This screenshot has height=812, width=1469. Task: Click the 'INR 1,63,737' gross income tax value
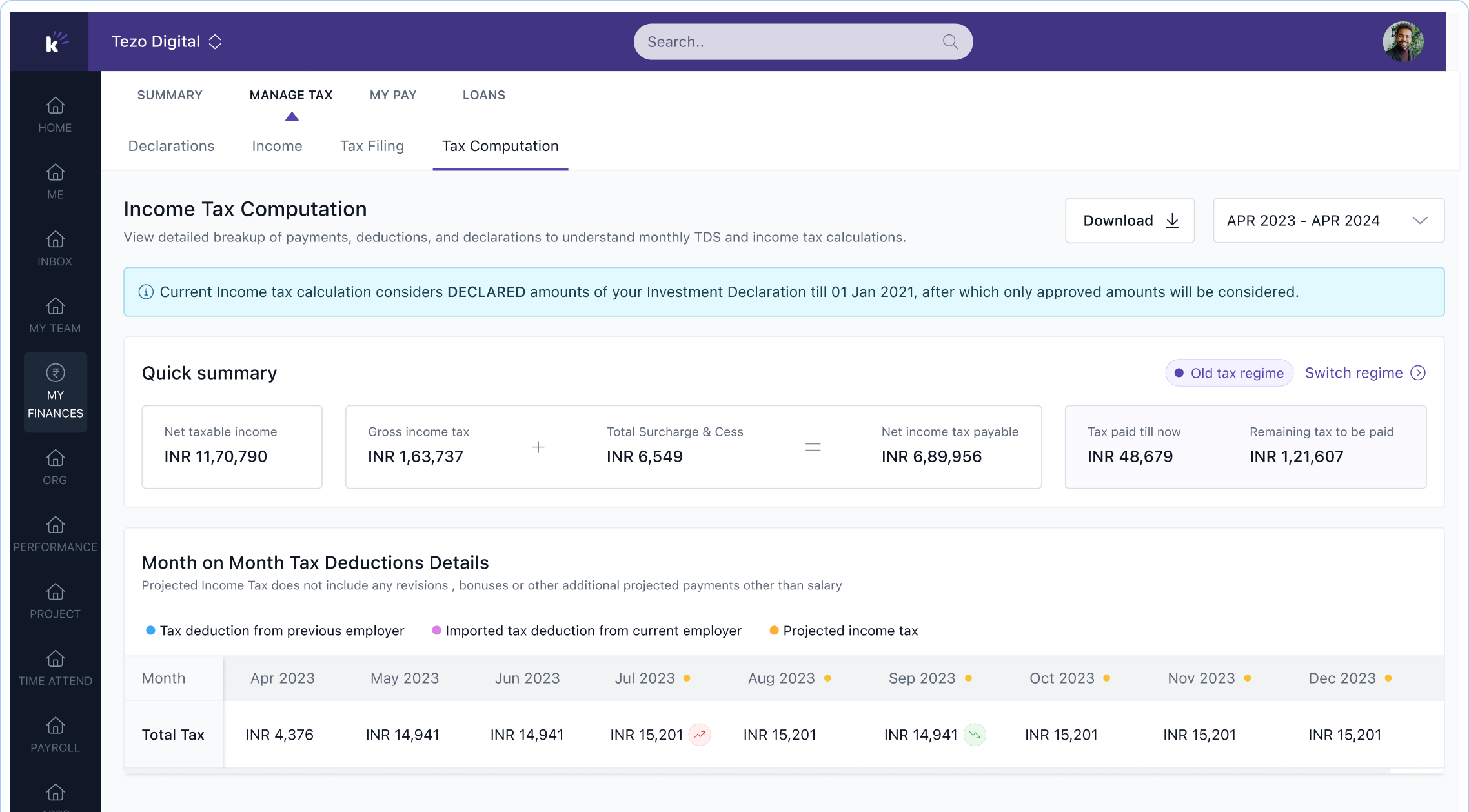click(416, 456)
